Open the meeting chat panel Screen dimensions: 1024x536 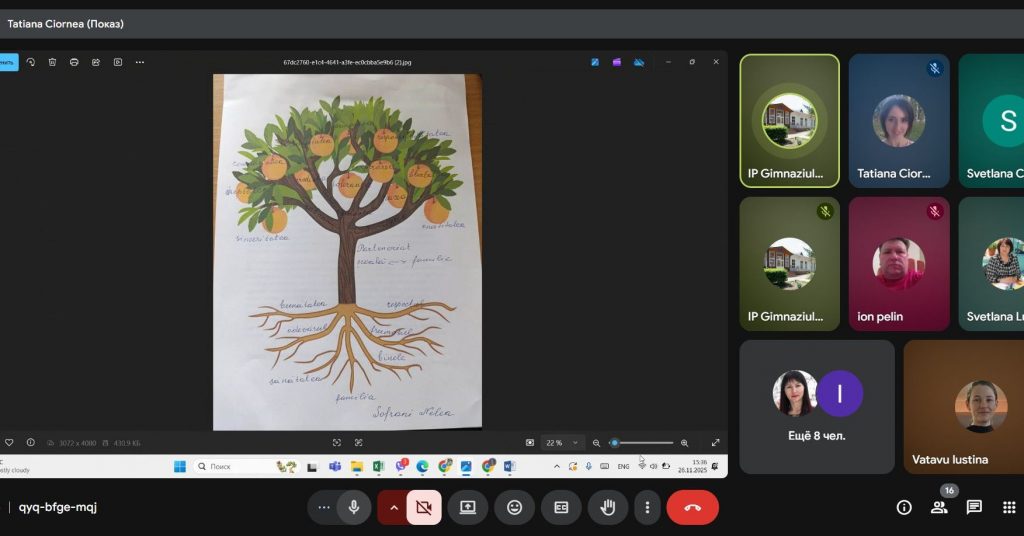(974, 507)
